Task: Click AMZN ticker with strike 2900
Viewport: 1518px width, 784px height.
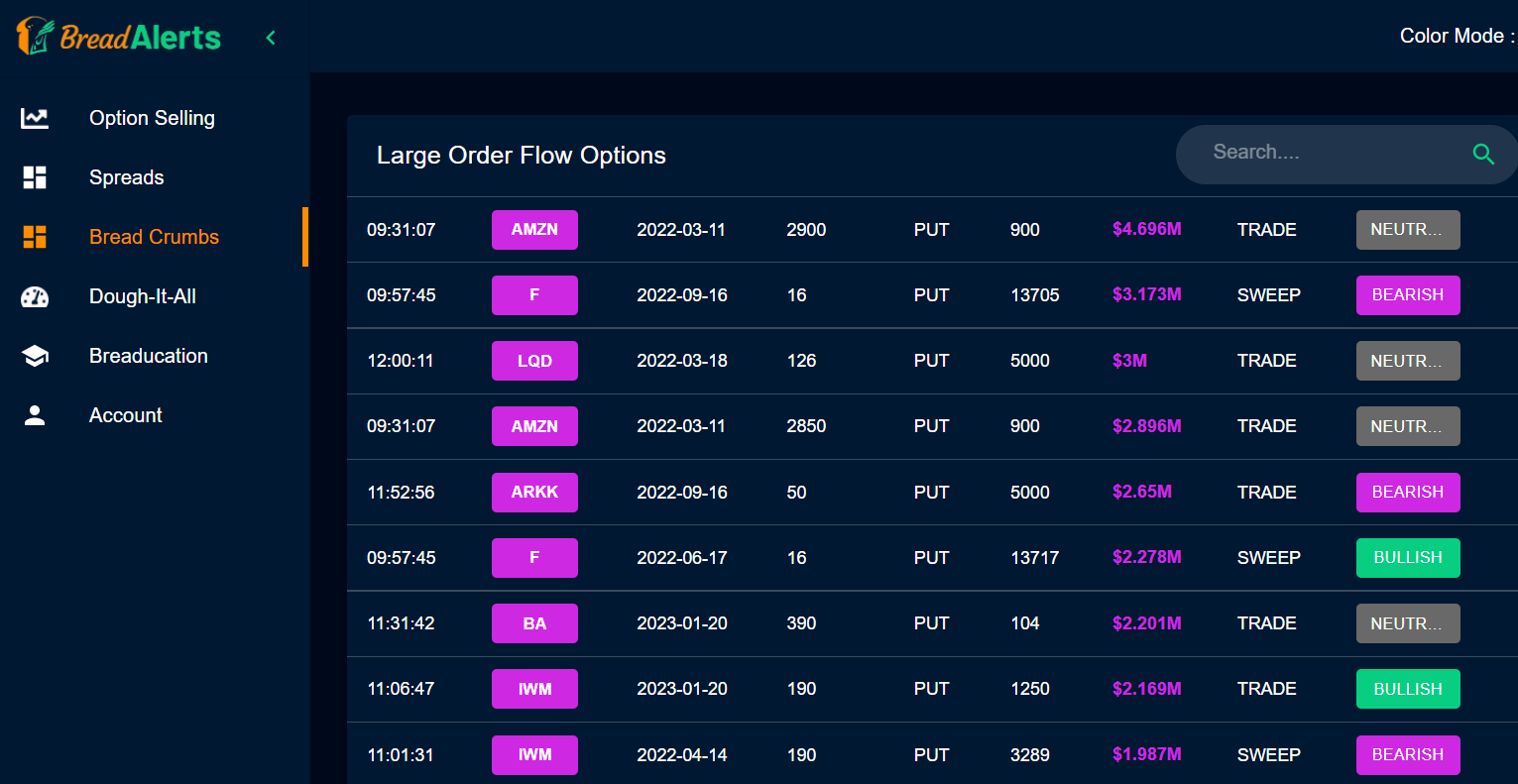Action: tap(534, 230)
